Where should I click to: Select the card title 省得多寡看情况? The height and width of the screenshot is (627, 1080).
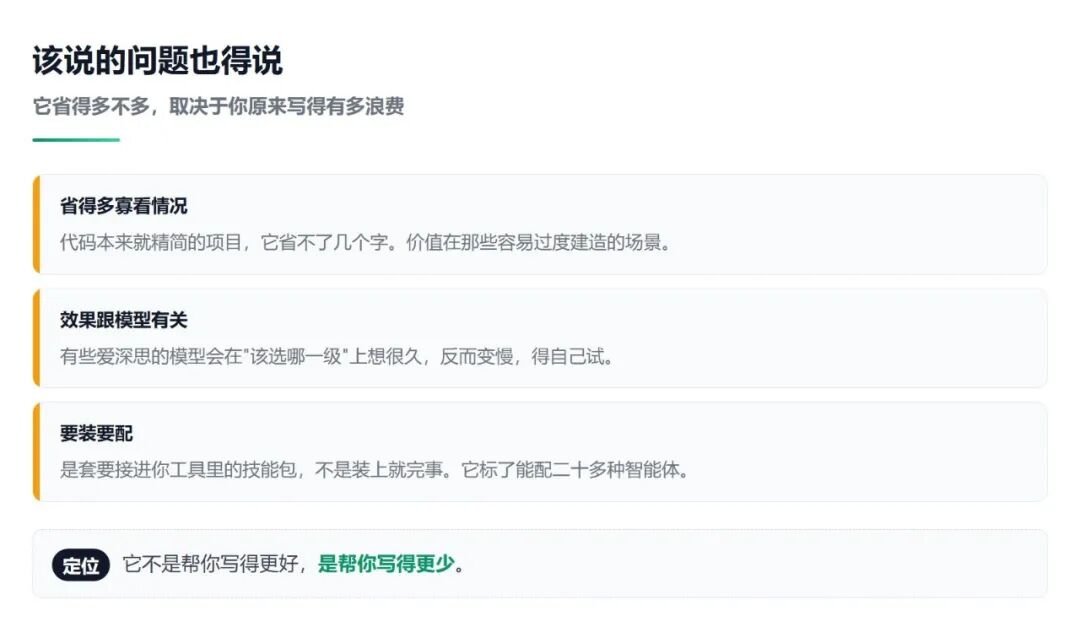[123, 205]
